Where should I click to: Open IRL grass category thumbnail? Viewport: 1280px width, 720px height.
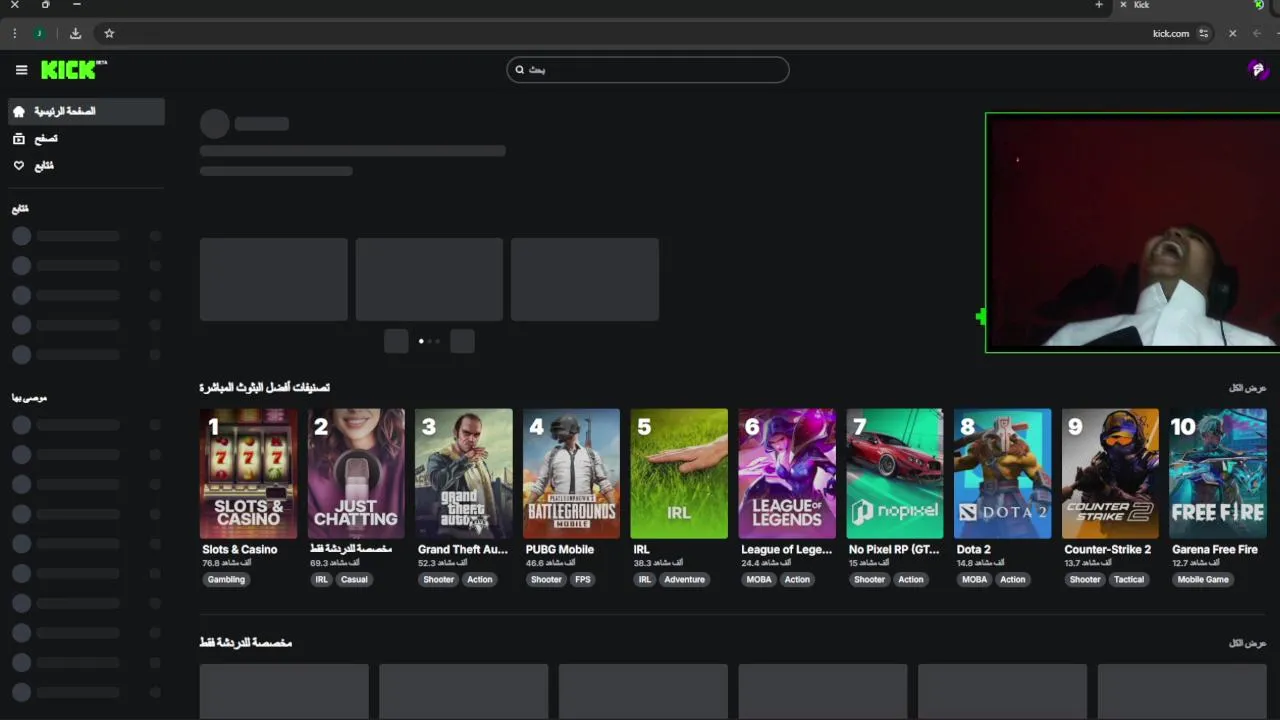[x=679, y=474]
